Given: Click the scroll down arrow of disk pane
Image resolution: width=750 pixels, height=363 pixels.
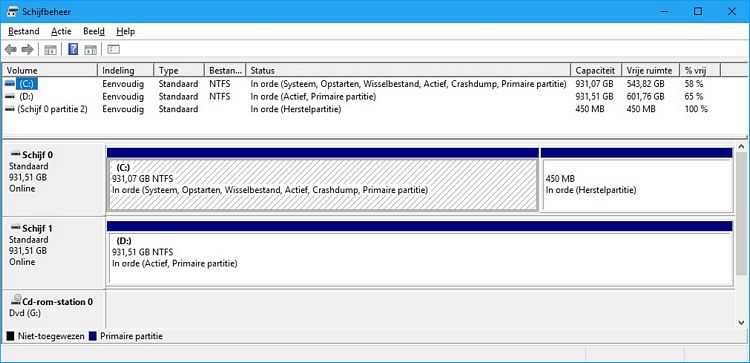Looking at the screenshot, I should 742,322.
